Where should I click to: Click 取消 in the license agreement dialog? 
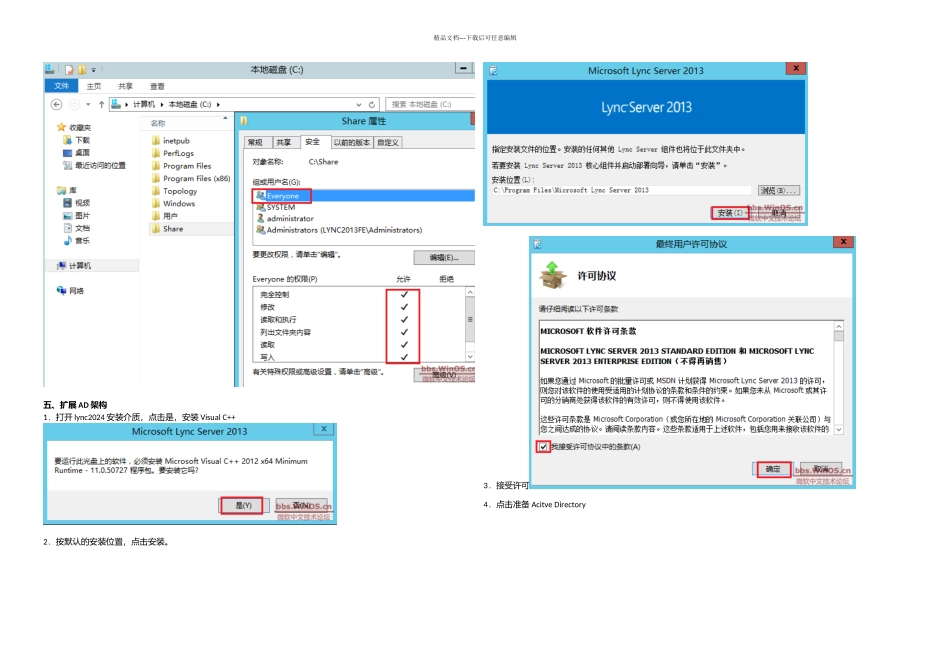pyautogui.click(x=821, y=469)
